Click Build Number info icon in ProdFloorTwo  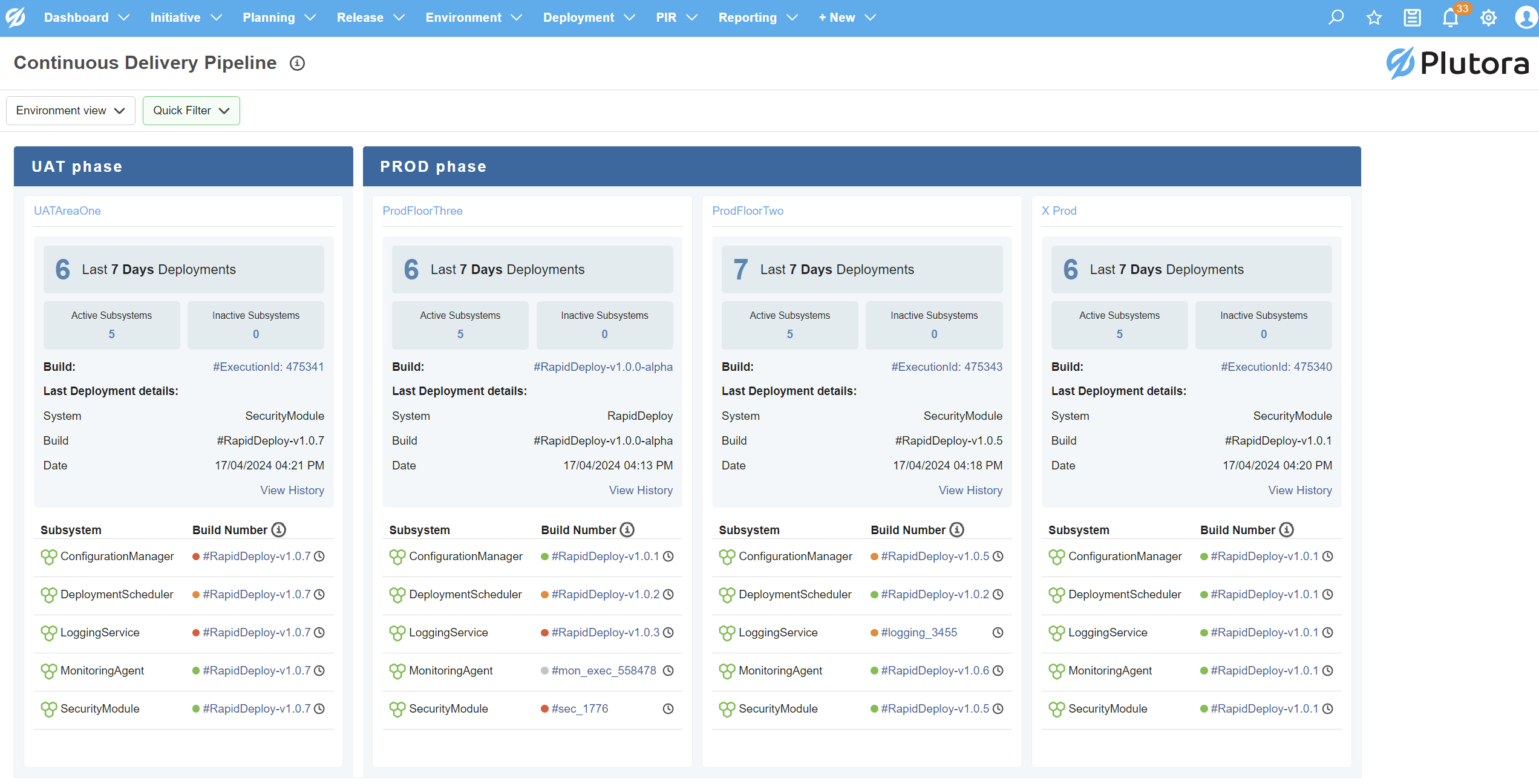pyautogui.click(x=956, y=530)
